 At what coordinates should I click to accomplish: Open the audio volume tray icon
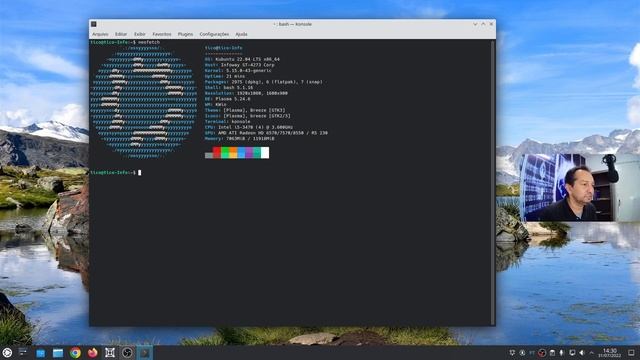[582, 353]
